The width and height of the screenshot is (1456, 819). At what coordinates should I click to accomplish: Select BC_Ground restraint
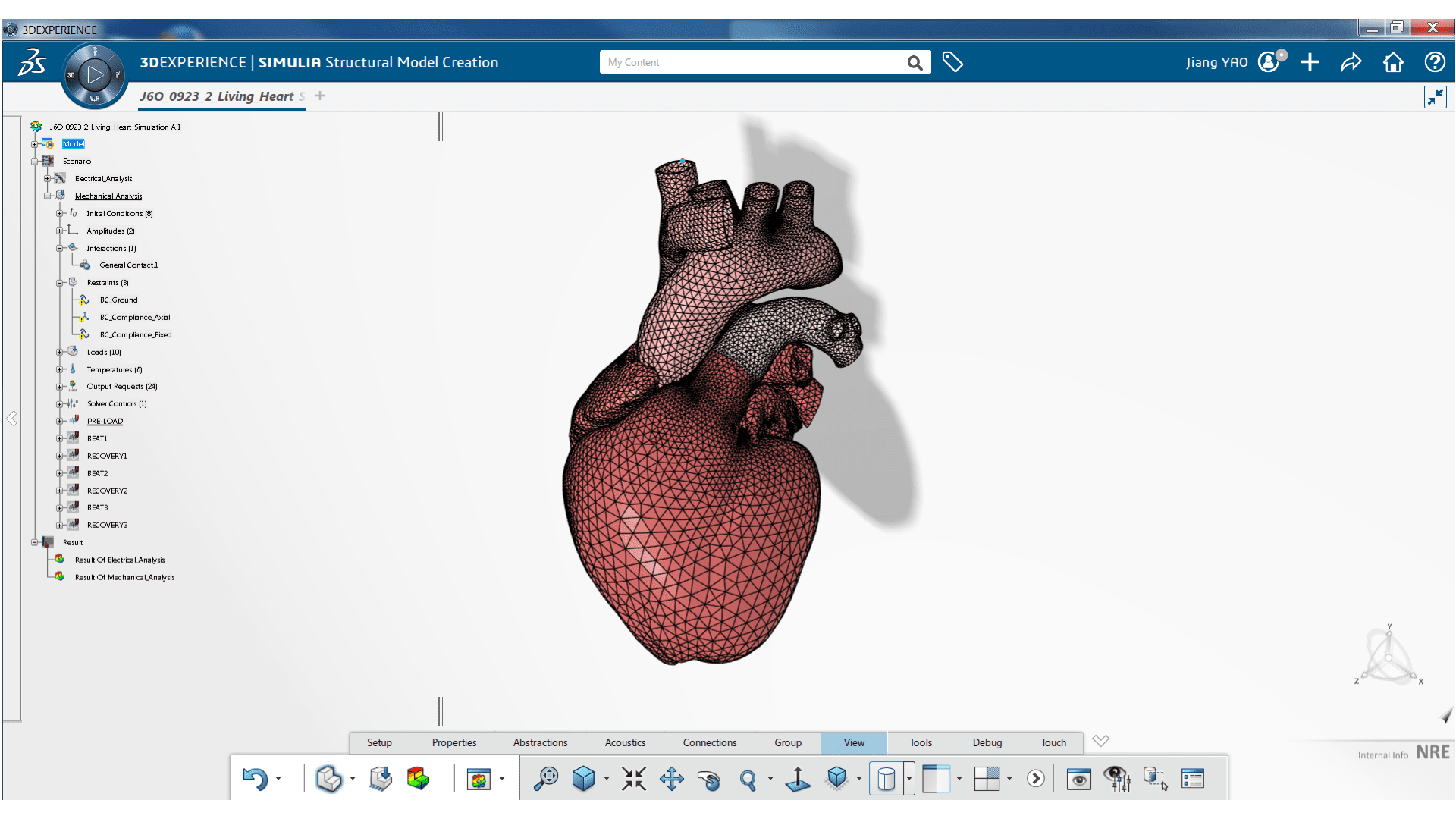(x=118, y=300)
